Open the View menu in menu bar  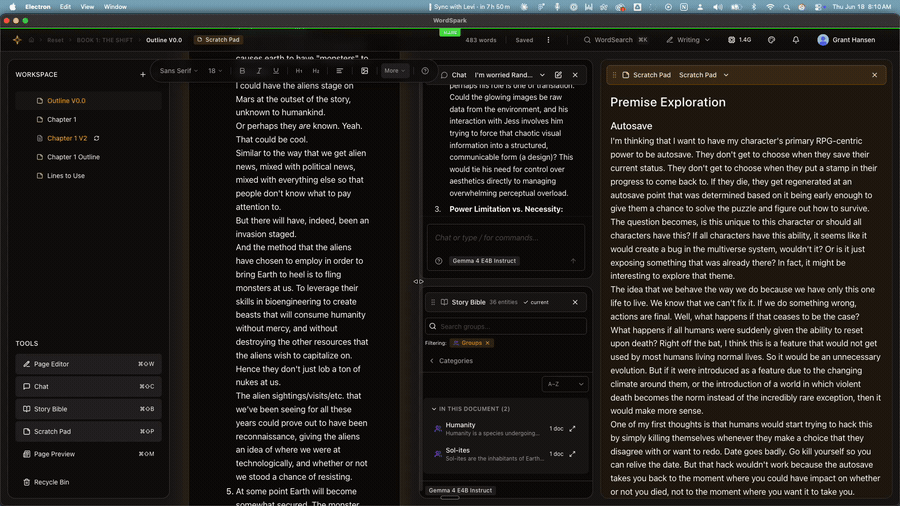pyautogui.click(x=87, y=7)
